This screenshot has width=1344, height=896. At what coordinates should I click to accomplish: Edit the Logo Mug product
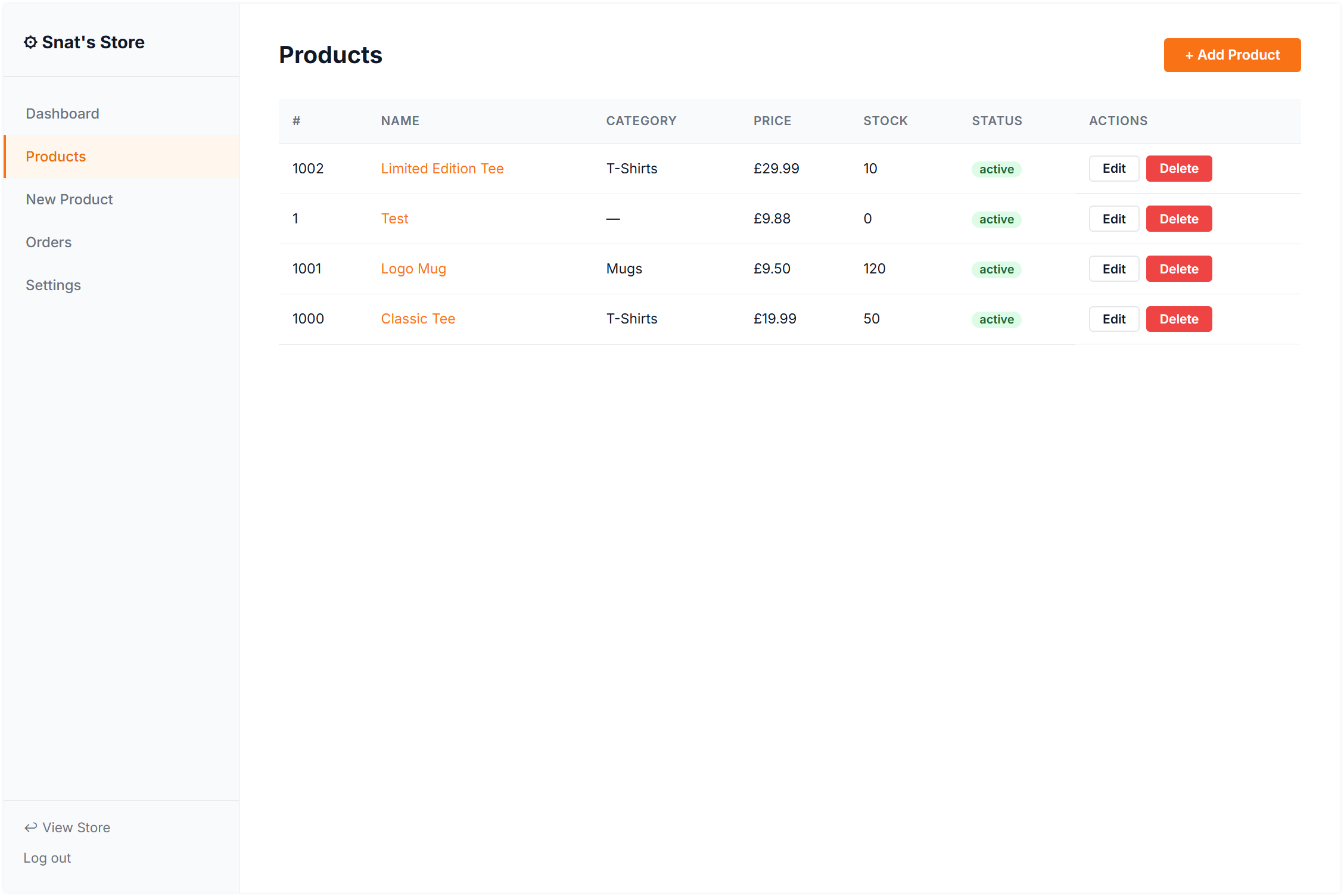[x=1113, y=269]
